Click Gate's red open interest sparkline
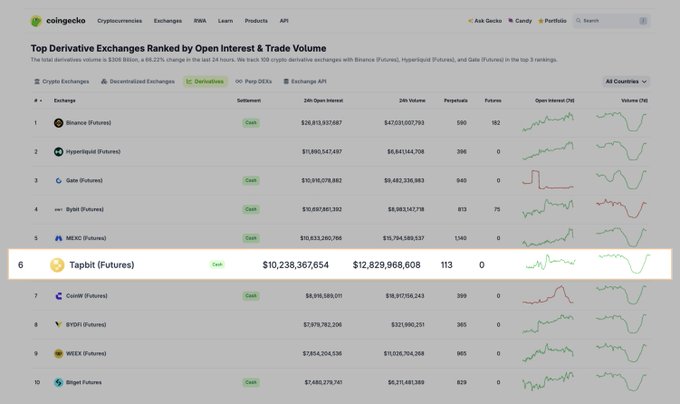 tap(548, 179)
